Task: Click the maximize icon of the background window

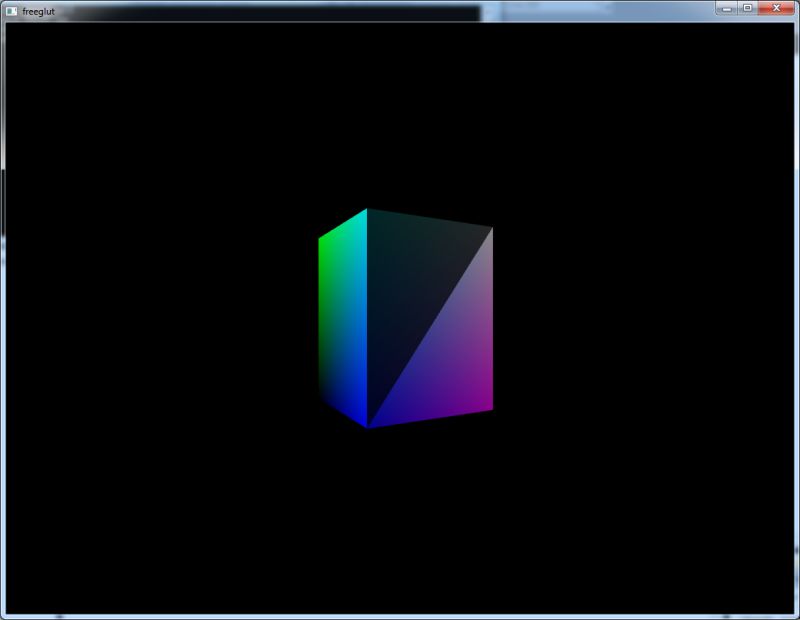Action: click(x=747, y=9)
